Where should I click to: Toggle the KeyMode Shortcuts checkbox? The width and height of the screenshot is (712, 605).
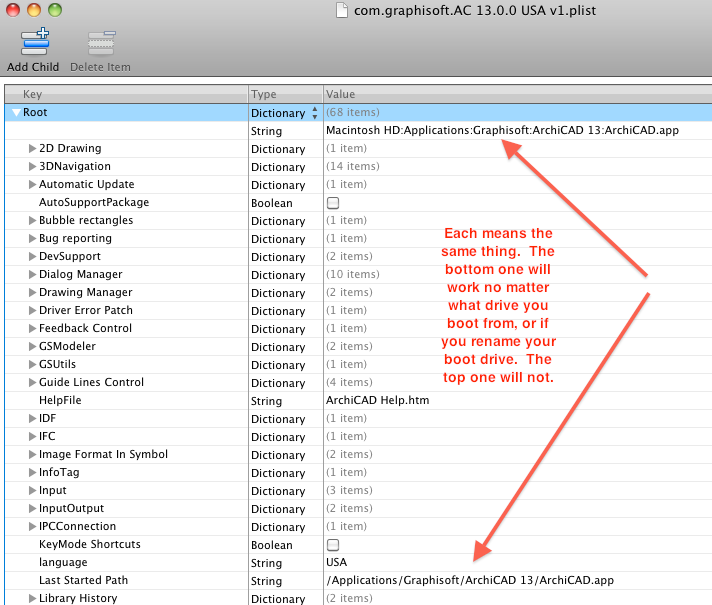pos(333,545)
